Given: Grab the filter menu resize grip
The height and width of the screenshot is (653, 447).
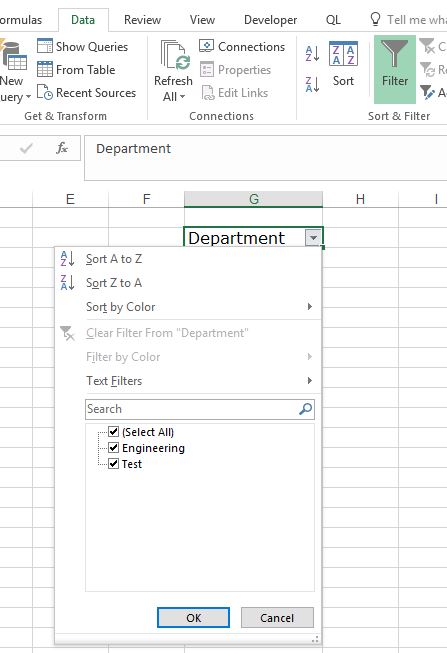Looking at the screenshot, I should coord(315,639).
